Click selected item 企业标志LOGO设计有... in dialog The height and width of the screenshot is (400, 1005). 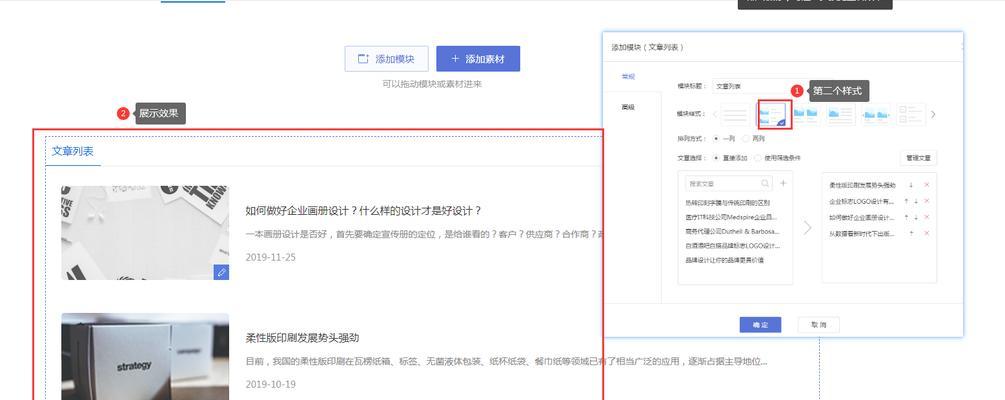pos(861,201)
